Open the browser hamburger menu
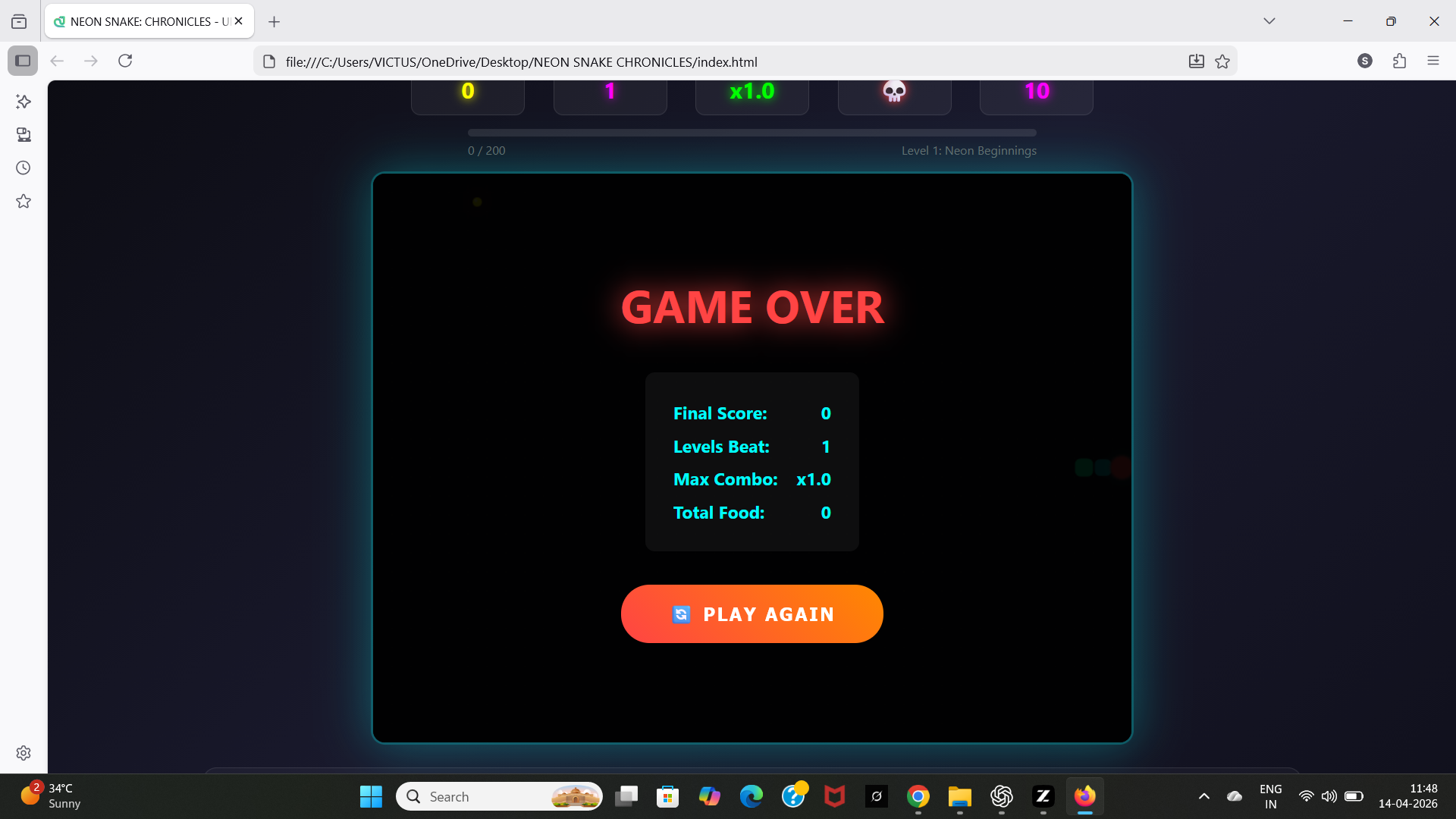The width and height of the screenshot is (1456, 819). [1432, 61]
